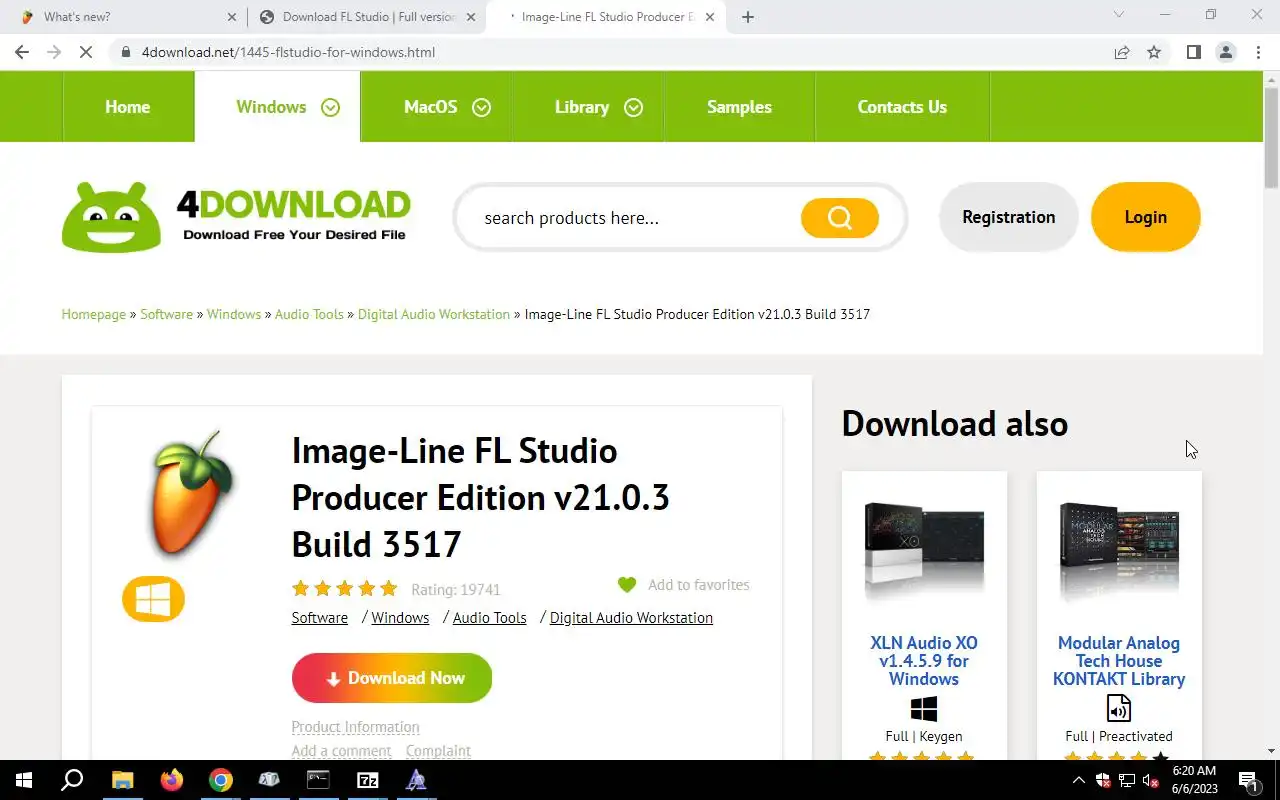Click the muted volume tray icon

point(1149,781)
